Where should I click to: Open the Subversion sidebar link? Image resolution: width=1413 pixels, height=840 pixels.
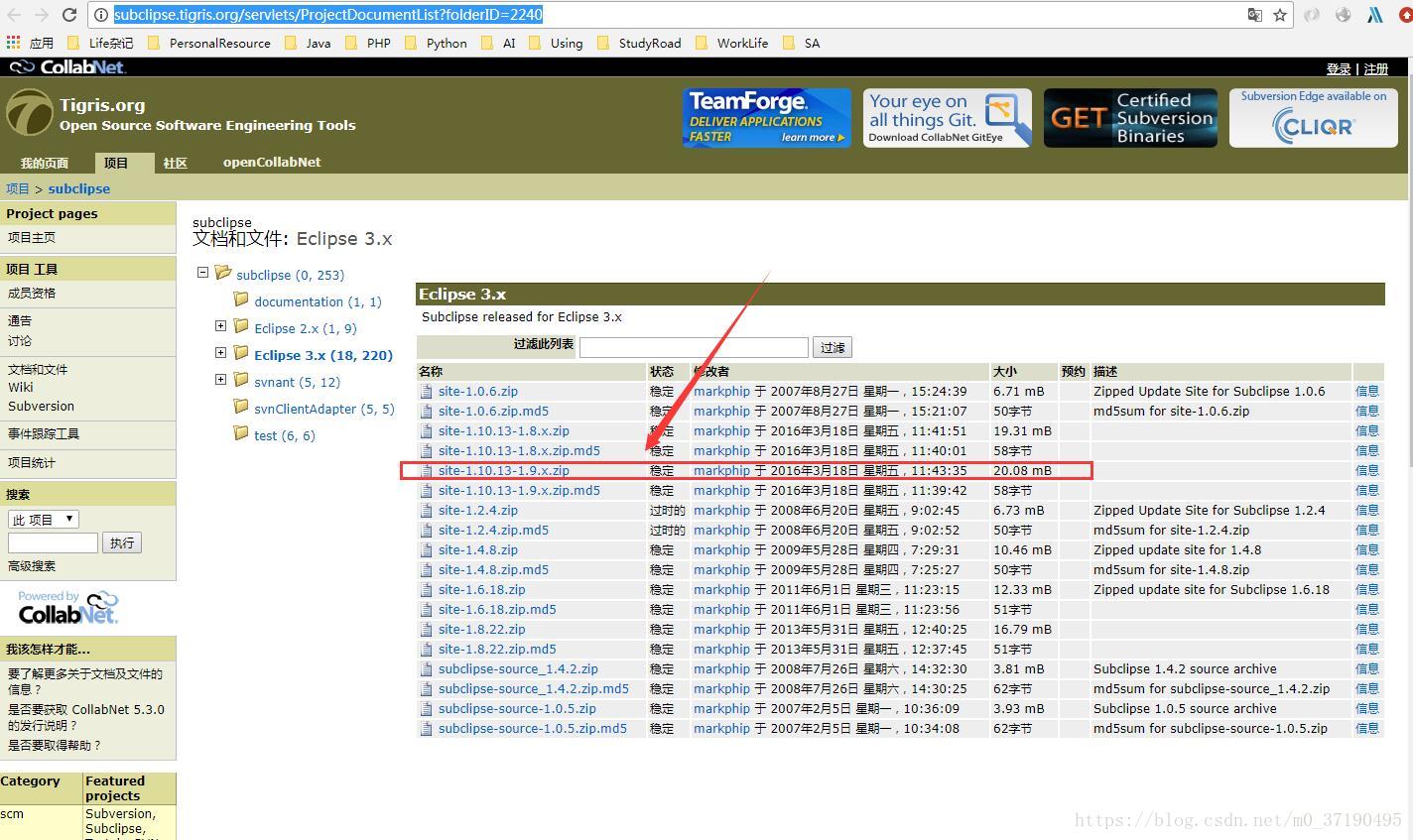point(41,406)
